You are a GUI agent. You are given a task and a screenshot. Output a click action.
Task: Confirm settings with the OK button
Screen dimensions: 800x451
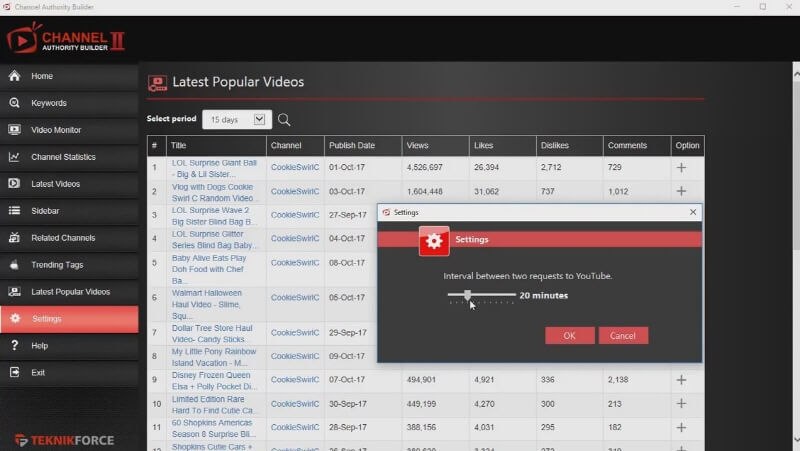(569, 335)
